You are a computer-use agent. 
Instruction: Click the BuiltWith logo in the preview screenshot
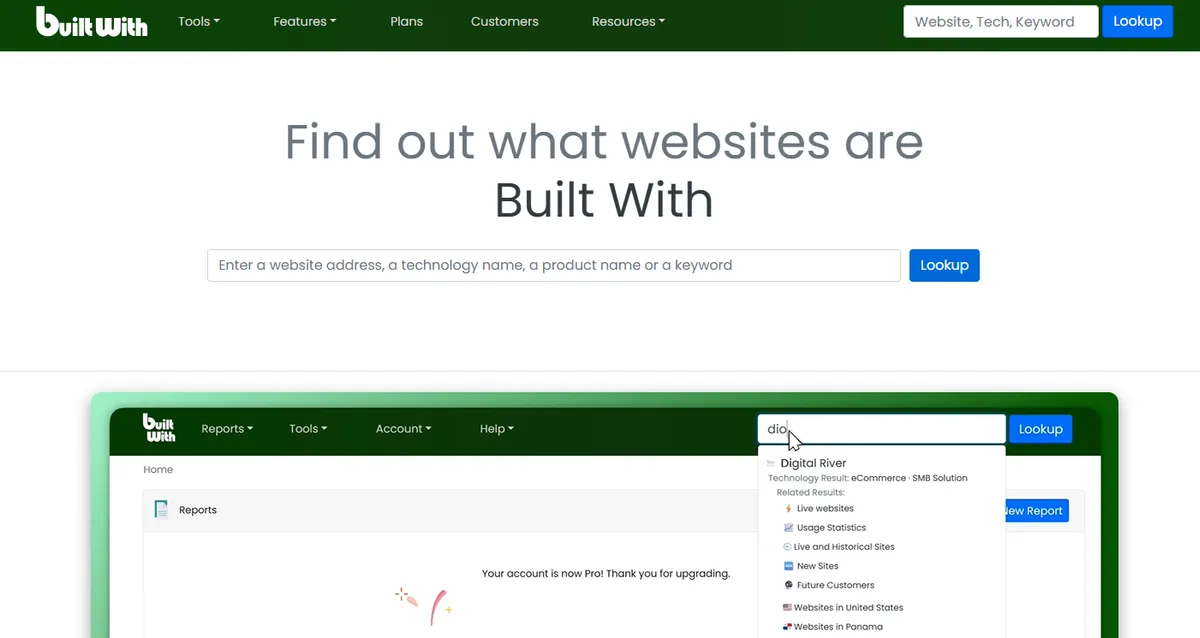(x=159, y=428)
